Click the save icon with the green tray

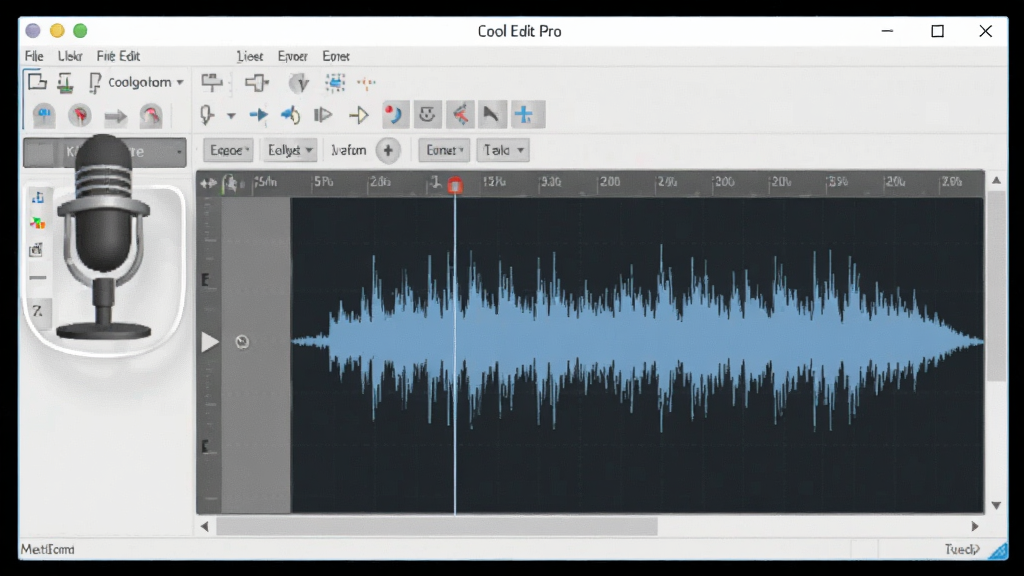(x=65, y=83)
